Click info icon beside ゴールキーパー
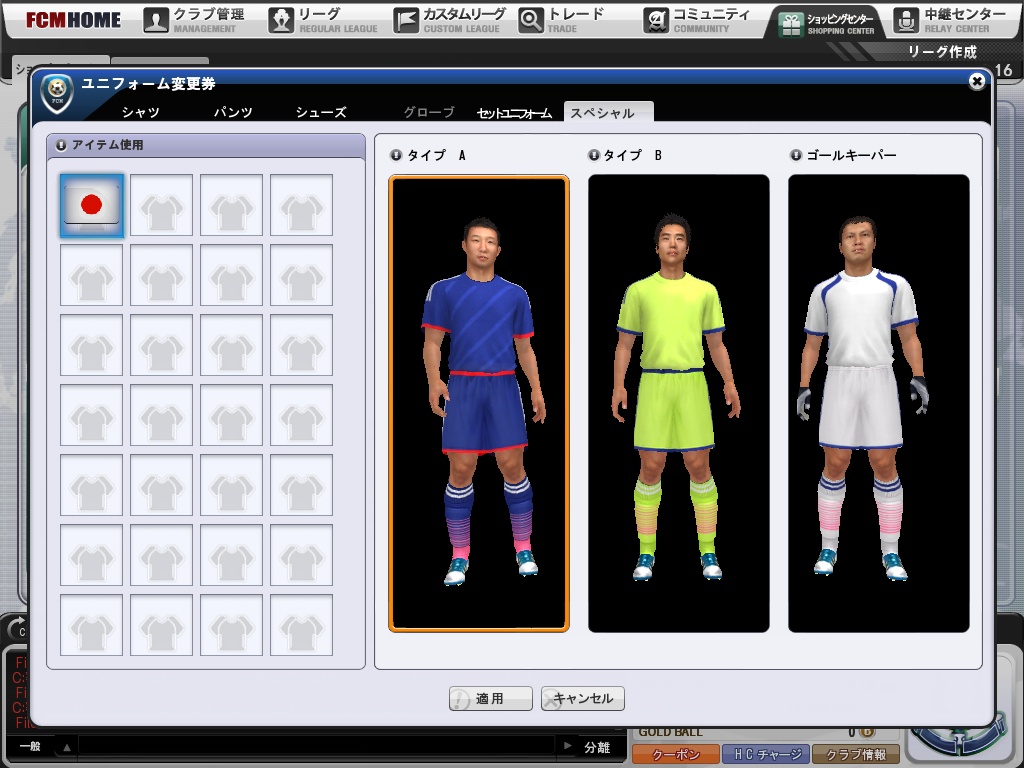 tap(795, 155)
